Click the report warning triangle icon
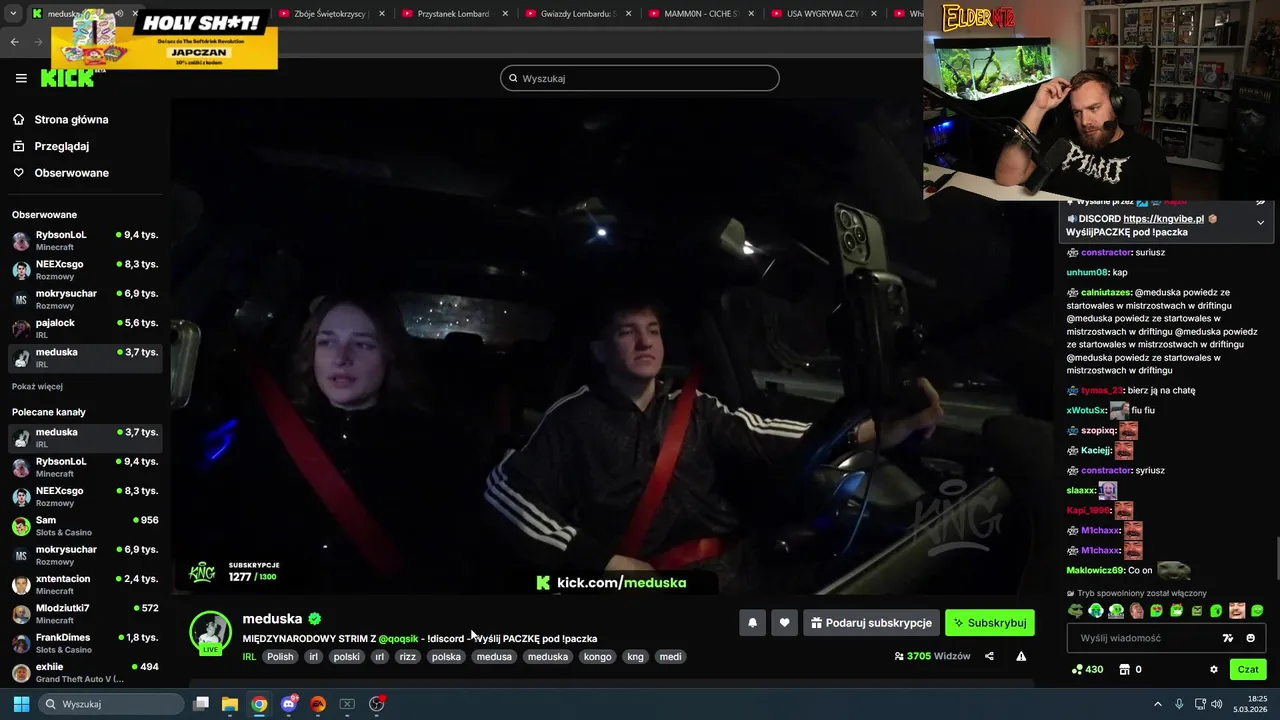Viewport: 1280px width, 720px height. pyautogui.click(x=1021, y=656)
